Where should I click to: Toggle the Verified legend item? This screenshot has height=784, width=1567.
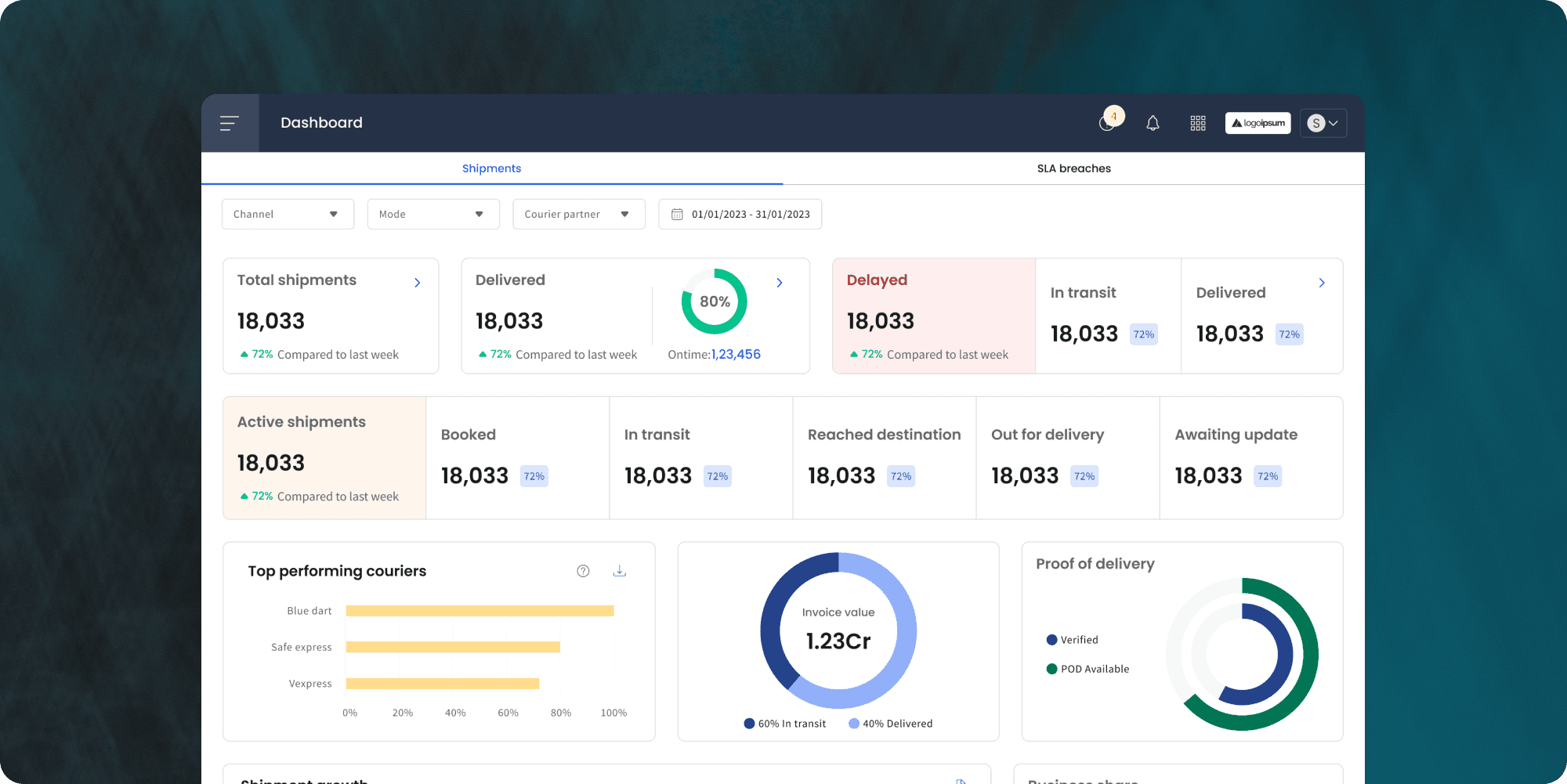point(1072,640)
